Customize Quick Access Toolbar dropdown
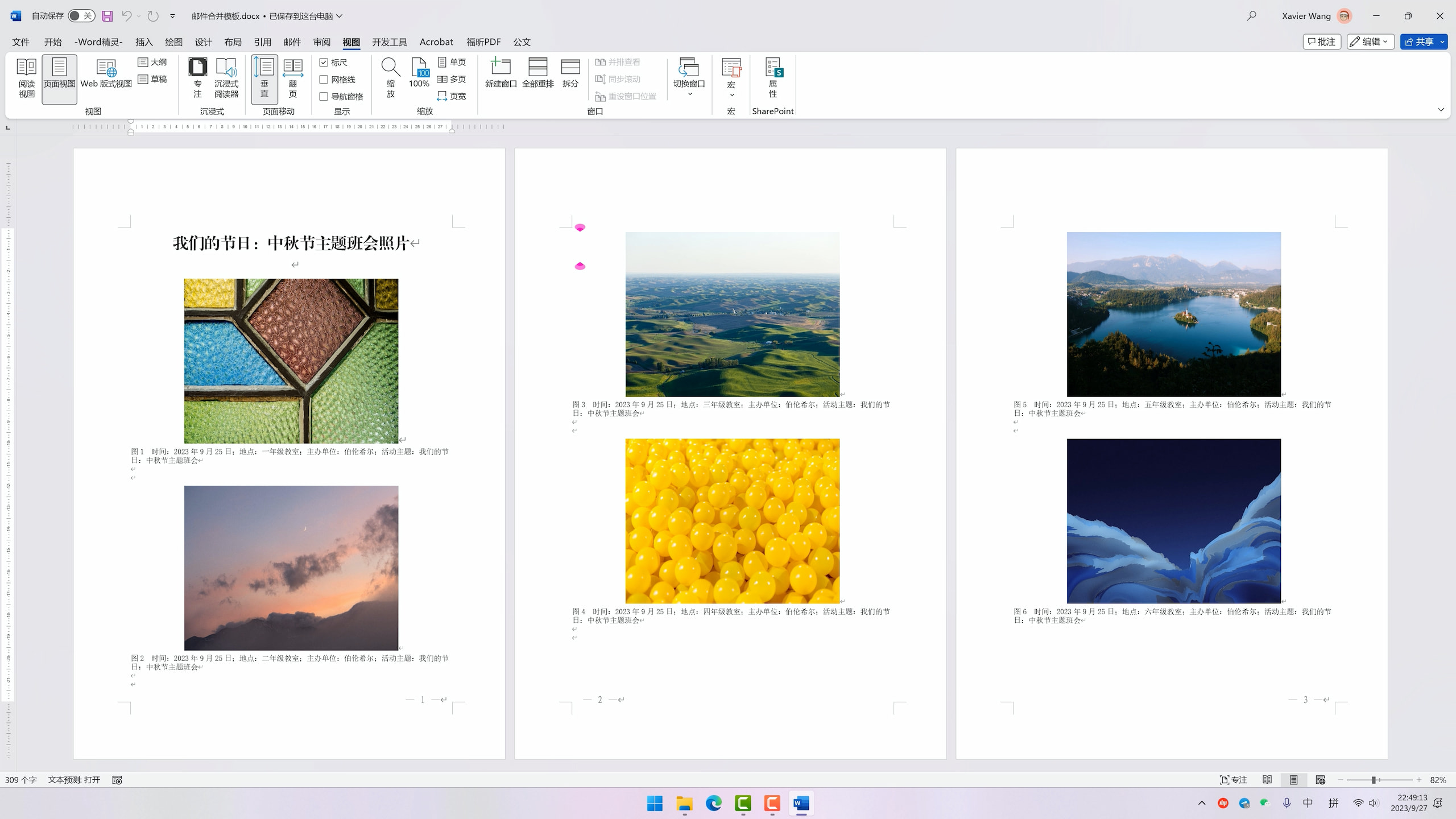The width and height of the screenshot is (1456, 819). click(x=172, y=16)
